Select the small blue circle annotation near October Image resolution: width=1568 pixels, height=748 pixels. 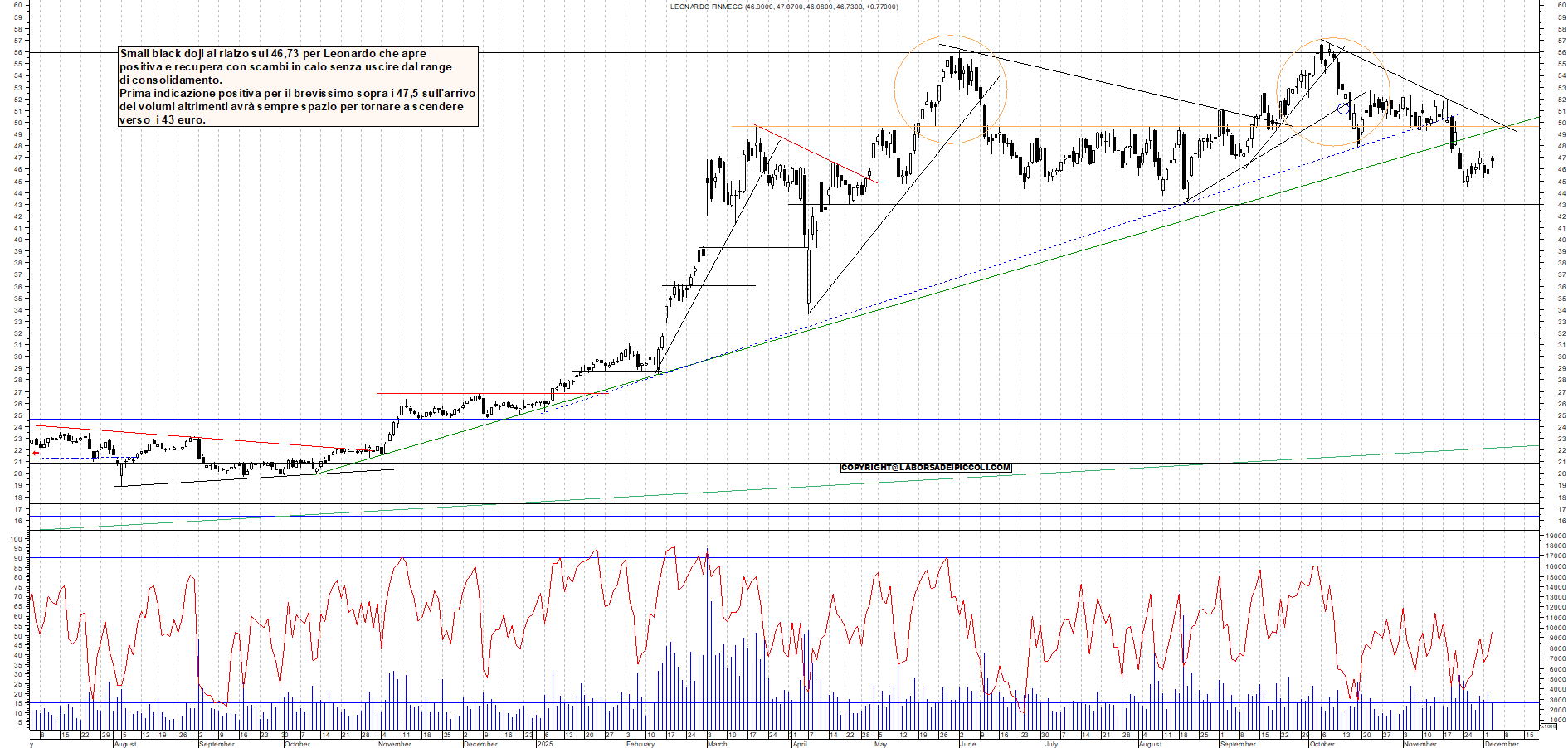pyautogui.click(x=1343, y=109)
